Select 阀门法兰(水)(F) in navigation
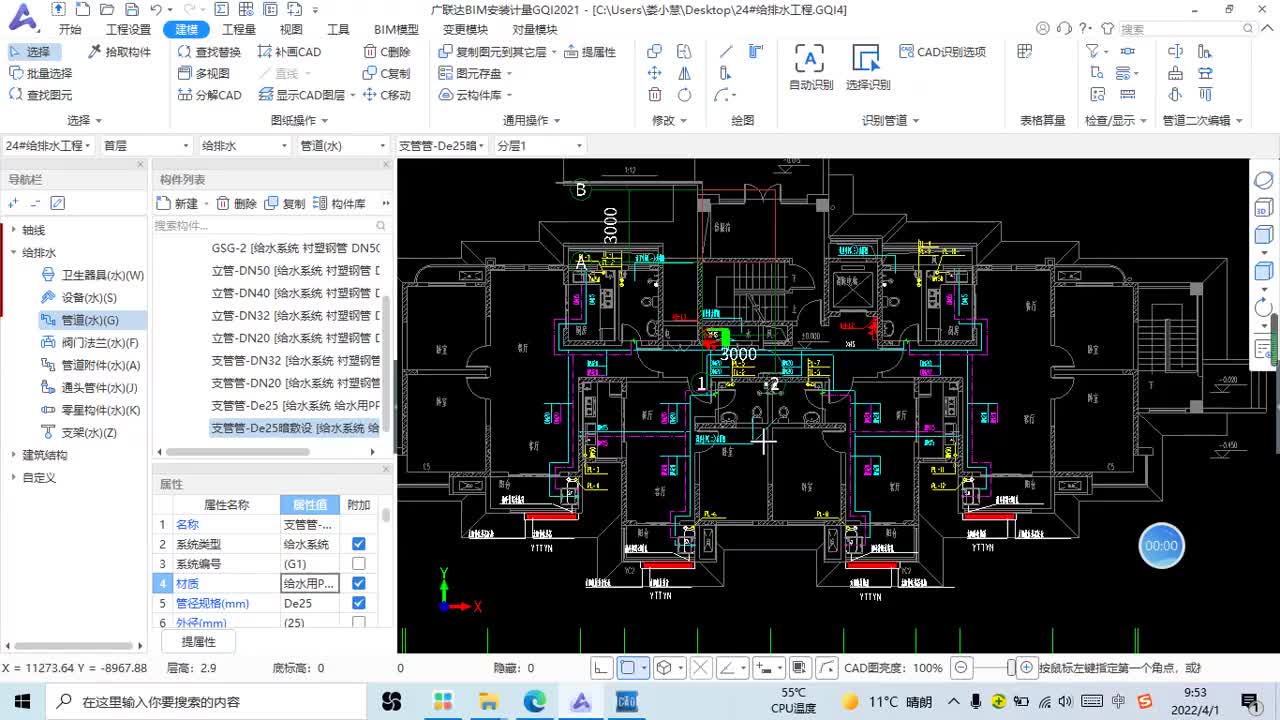Image resolution: width=1280 pixels, height=720 pixels. [89, 343]
